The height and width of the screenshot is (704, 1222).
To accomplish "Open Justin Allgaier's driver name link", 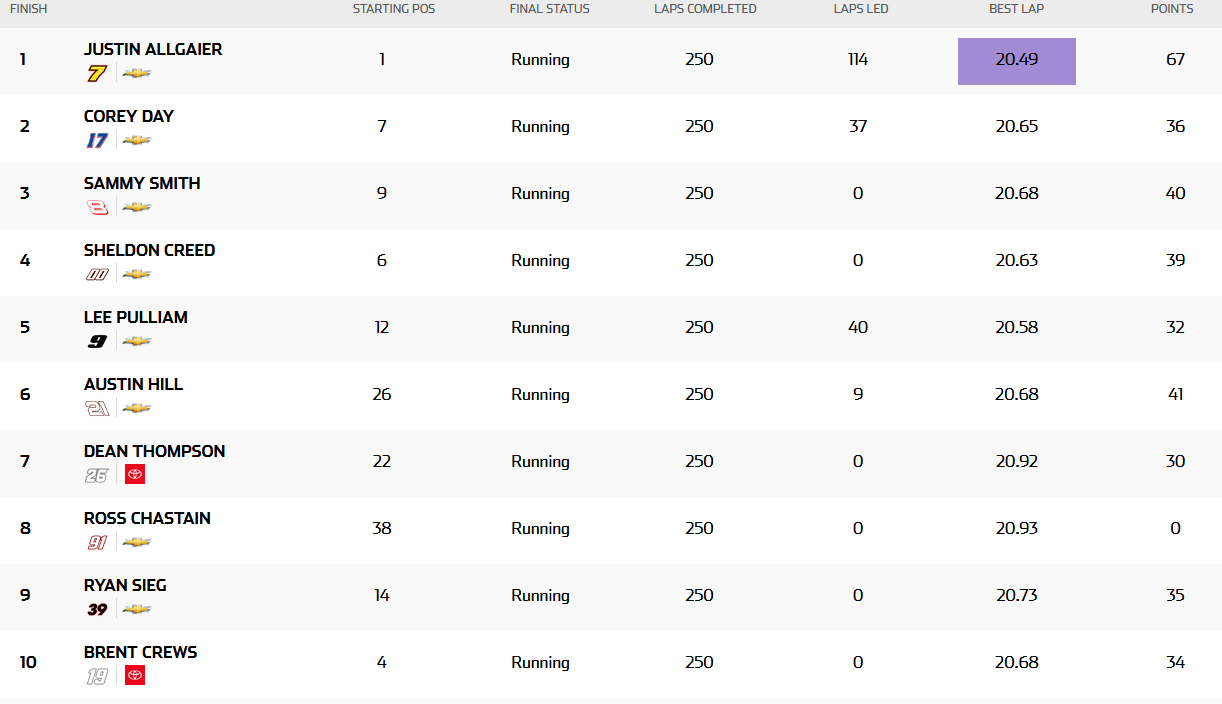I will coord(153,49).
